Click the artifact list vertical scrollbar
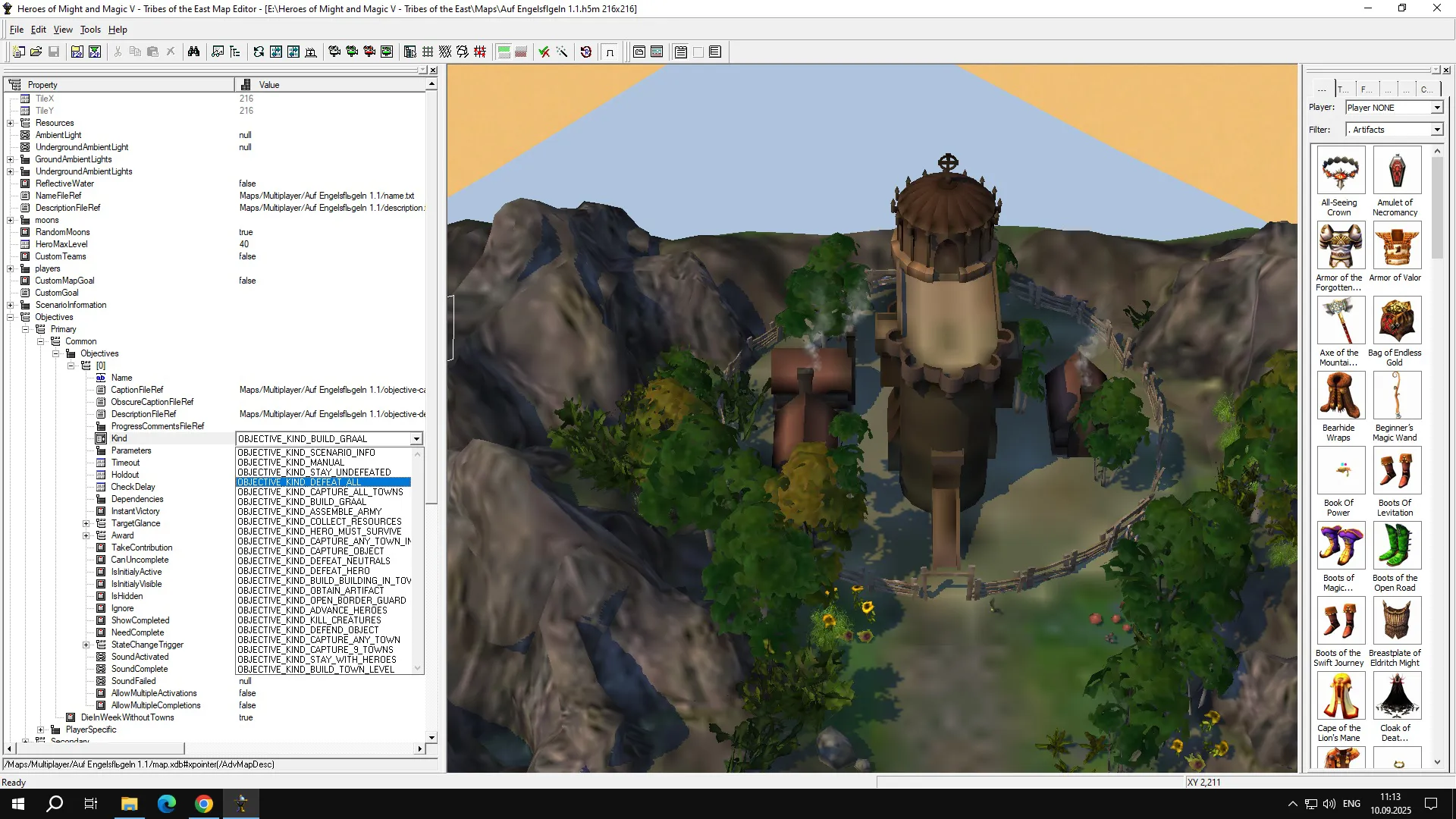The height and width of the screenshot is (819, 1456). (1437, 457)
